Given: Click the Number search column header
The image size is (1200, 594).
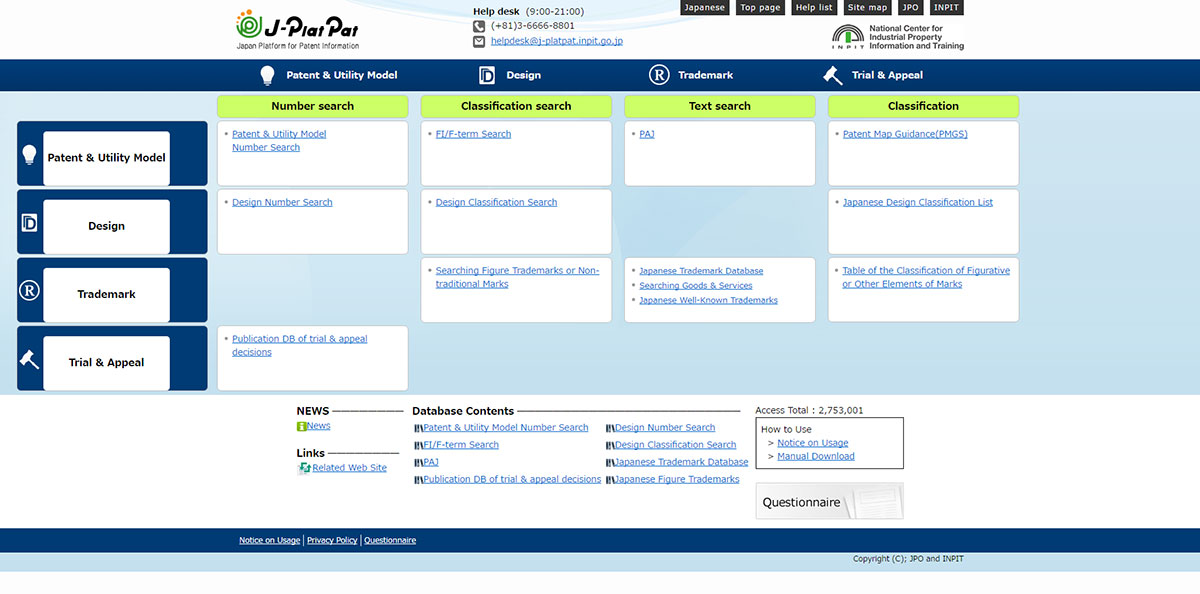Looking at the screenshot, I should point(313,106).
